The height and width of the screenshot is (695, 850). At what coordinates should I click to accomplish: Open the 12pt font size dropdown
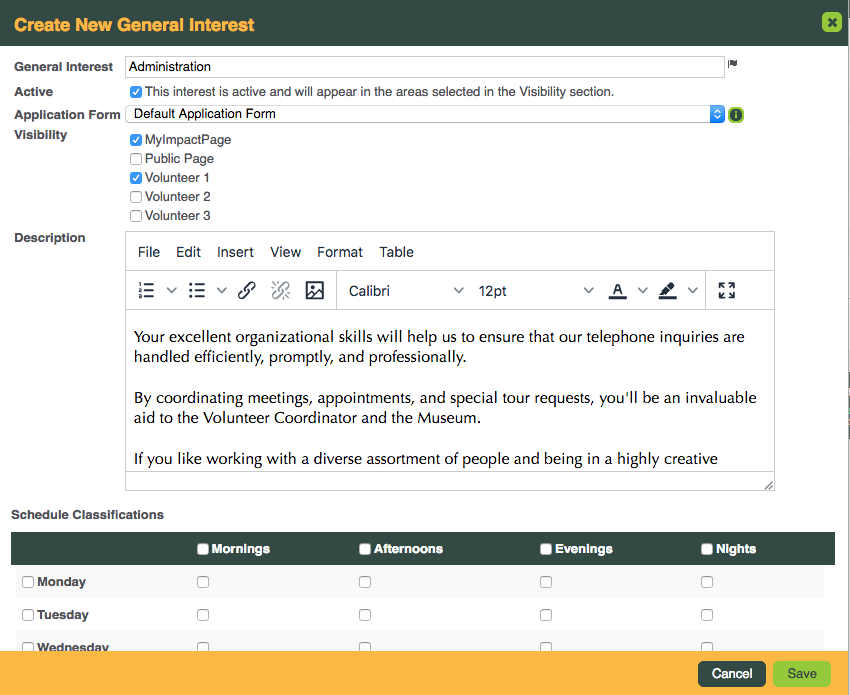(x=536, y=291)
